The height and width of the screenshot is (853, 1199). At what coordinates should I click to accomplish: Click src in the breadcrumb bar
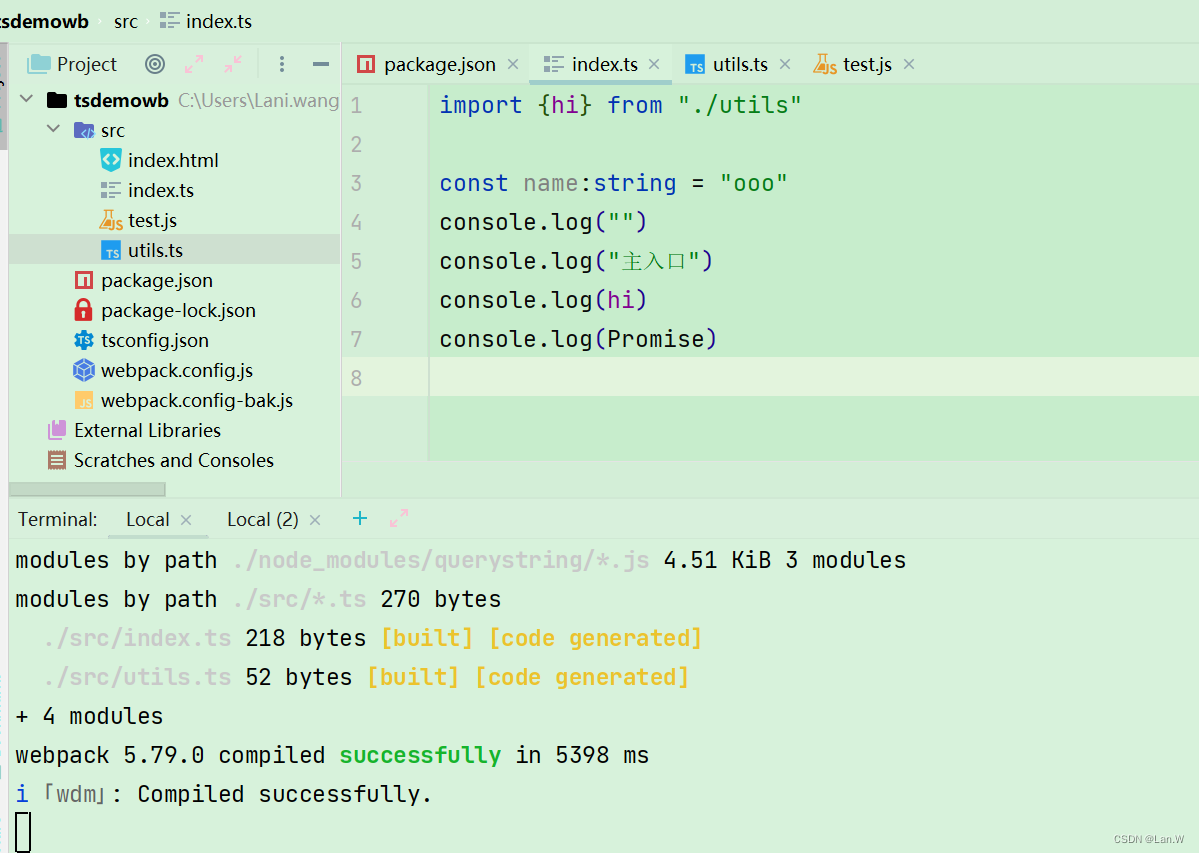click(x=126, y=20)
